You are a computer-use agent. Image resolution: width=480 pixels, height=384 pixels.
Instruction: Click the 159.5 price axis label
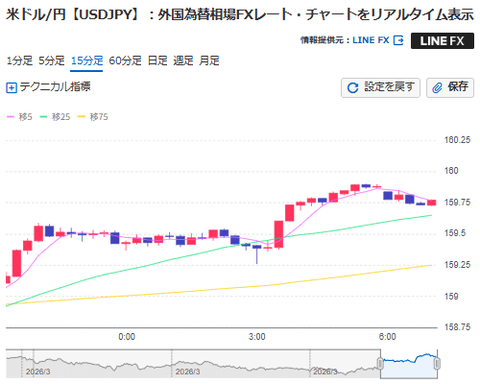[x=455, y=233]
